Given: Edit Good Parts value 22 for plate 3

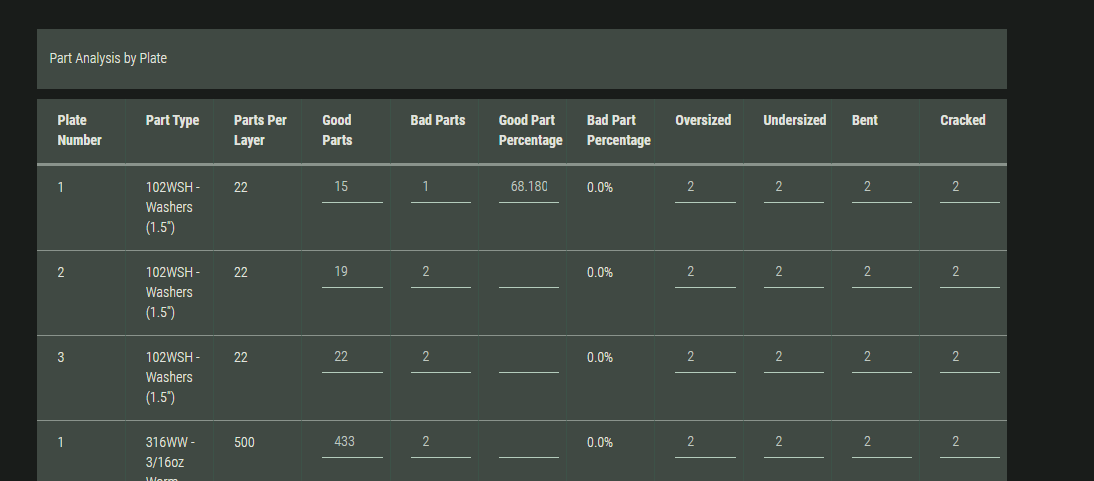Looking at the screenshot, I should [352, 357].
